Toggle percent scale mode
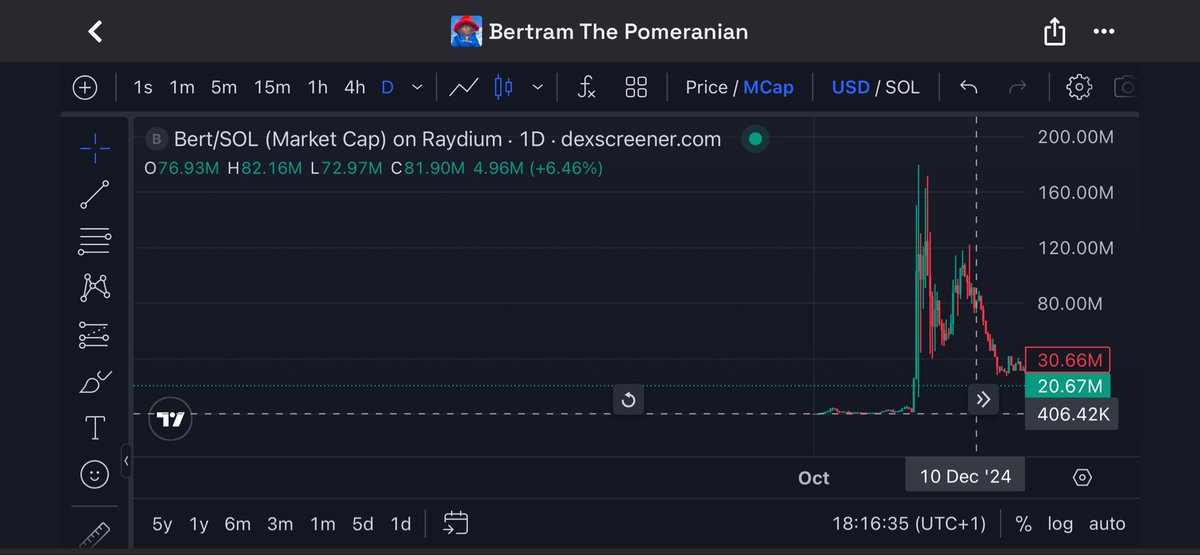 (x=1023, y=524)
